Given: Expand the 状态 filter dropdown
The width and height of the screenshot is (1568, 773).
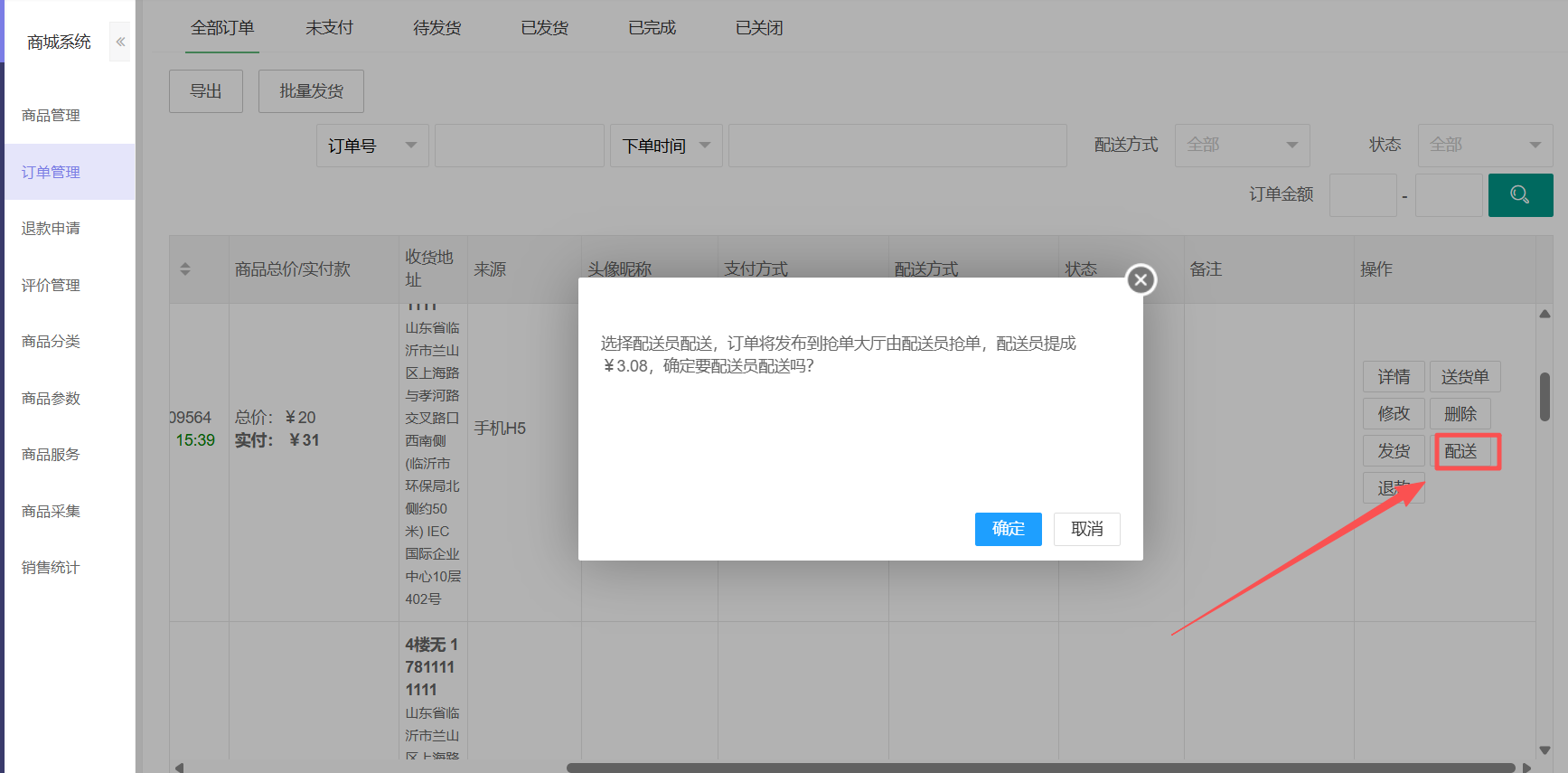Looking at the screenshot, I should (x=1485, y=145).
